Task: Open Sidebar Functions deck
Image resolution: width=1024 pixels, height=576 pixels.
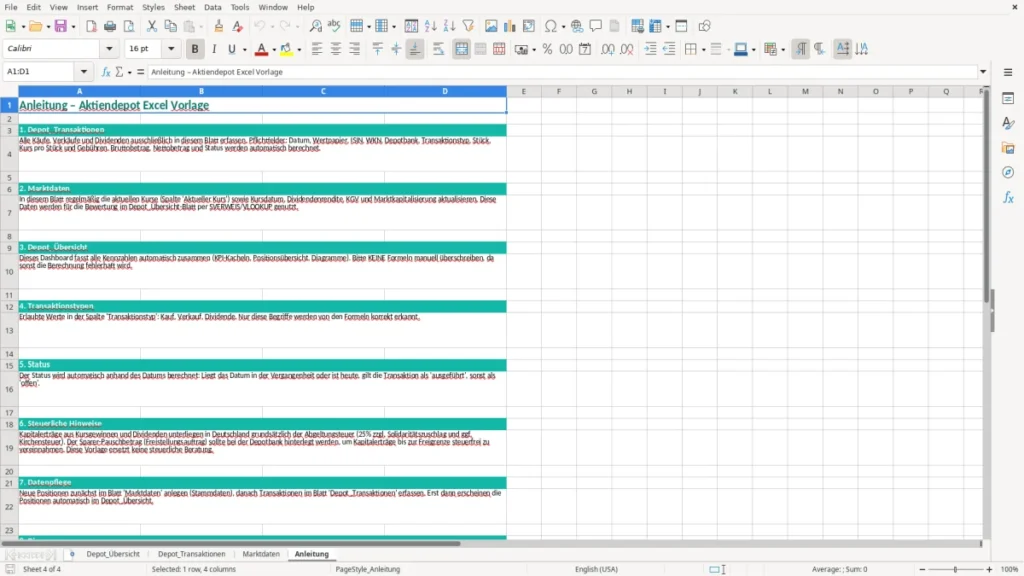Action: click(1008, 197)
